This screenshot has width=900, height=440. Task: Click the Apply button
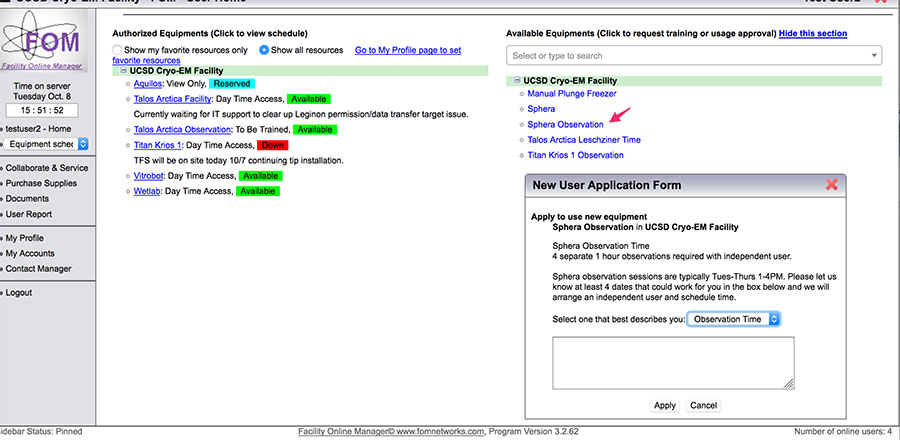pyautogui.click(x=665, y=405)
